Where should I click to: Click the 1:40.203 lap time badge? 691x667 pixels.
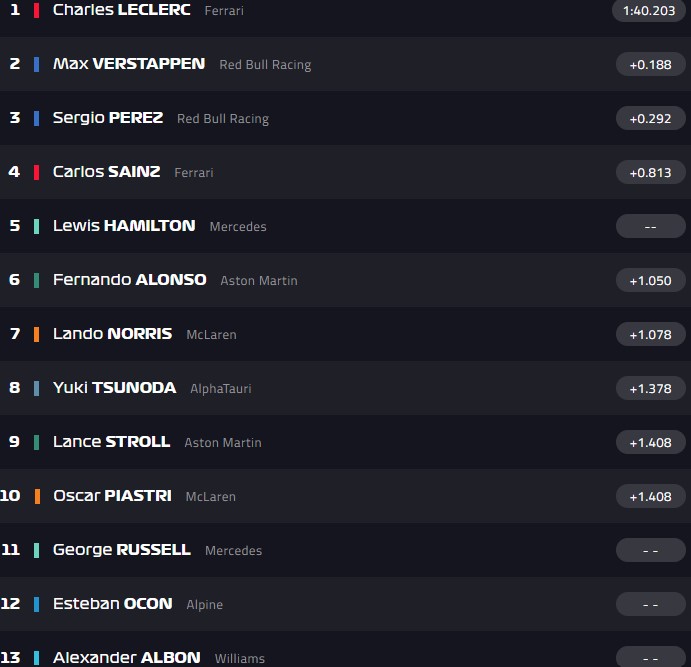pos(650,10)
